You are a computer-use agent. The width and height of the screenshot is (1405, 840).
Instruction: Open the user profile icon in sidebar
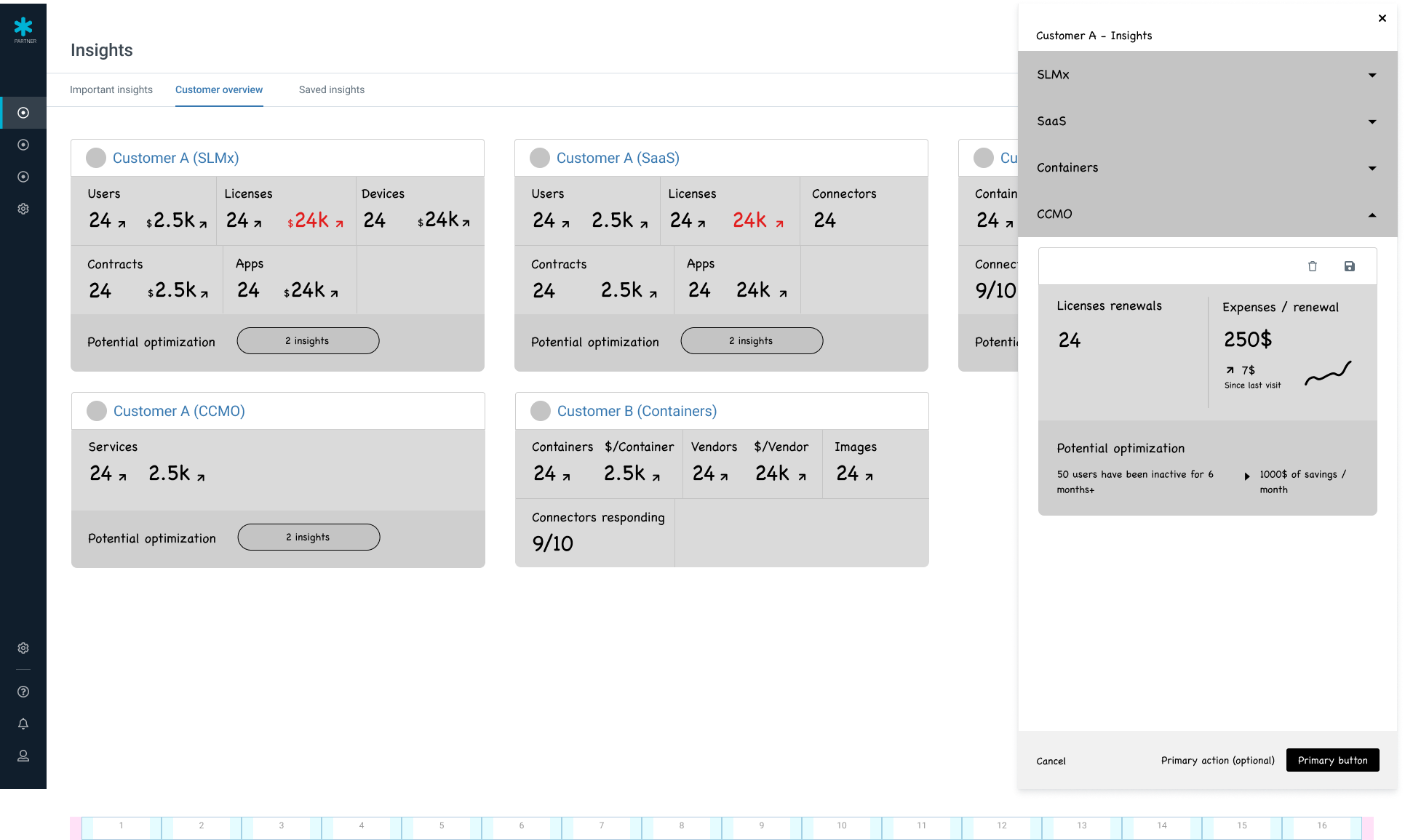point(23,756)
